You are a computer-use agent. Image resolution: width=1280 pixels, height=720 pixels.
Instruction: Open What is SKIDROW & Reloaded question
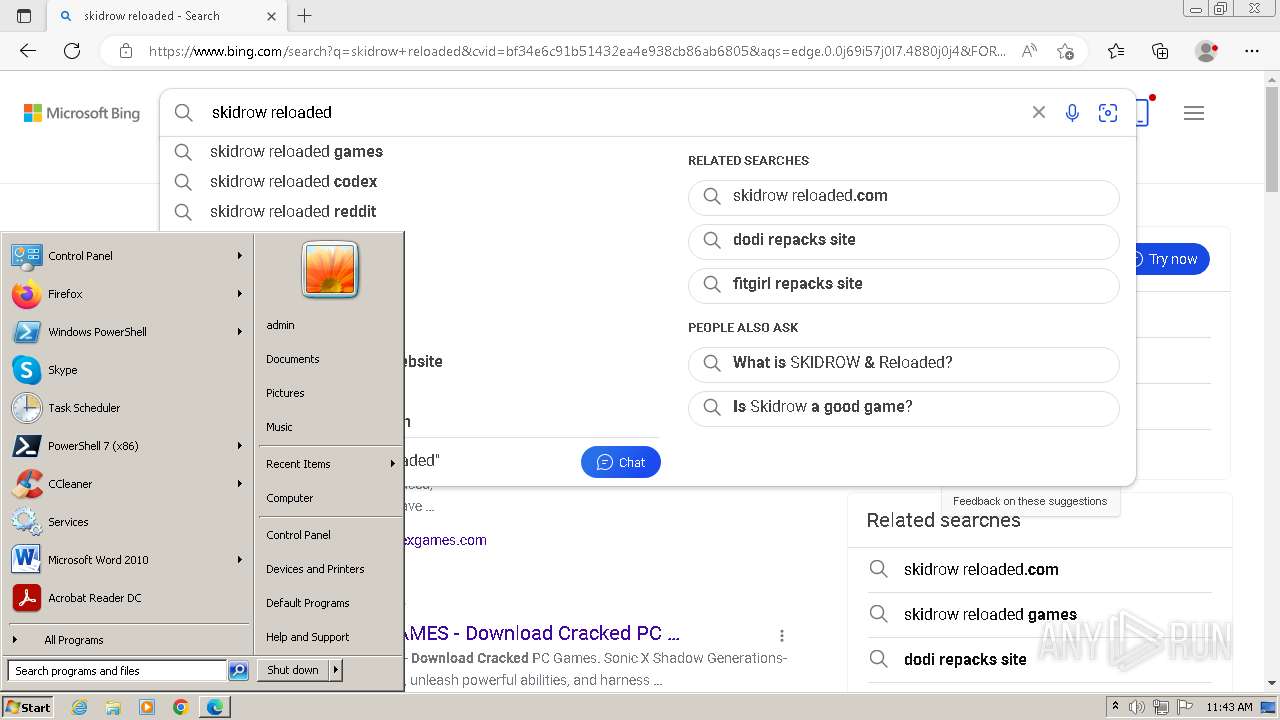tap(904, 363)
